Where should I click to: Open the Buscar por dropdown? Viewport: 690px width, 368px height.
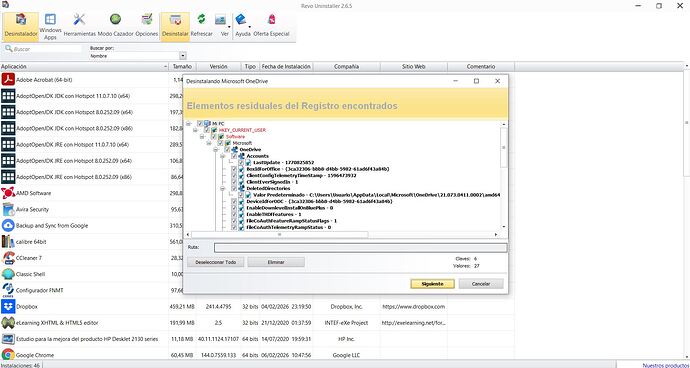pyautogui.click(x=183, y=56)
